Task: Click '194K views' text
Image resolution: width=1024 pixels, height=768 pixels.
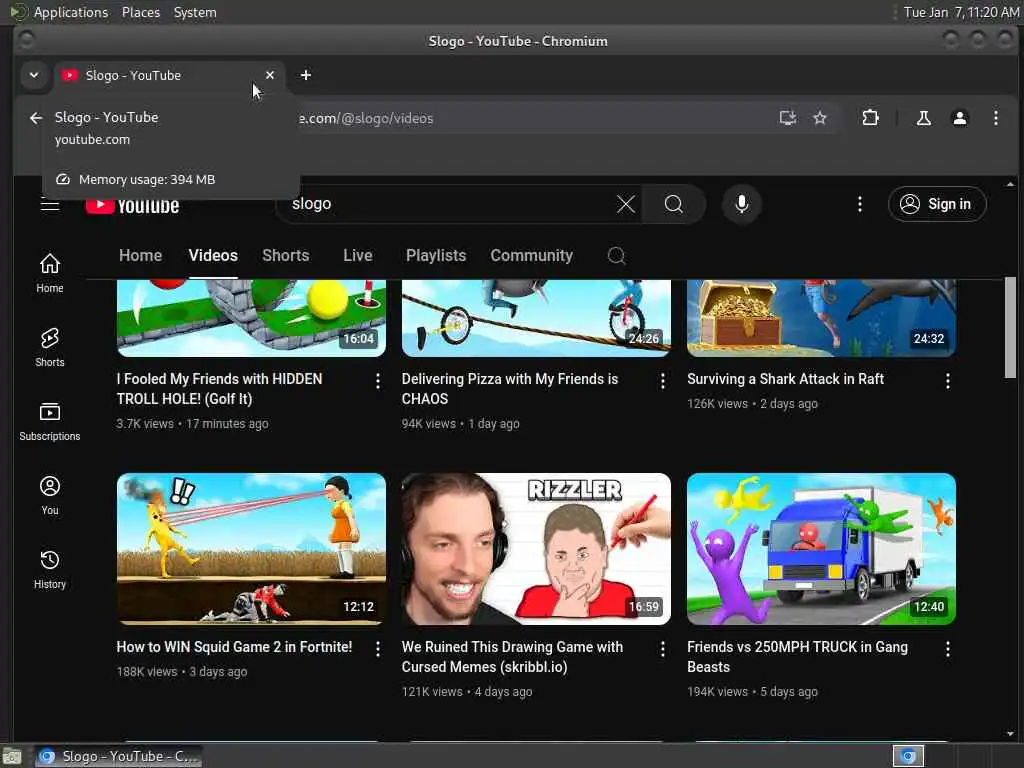Action: click(x=717, y=692)
